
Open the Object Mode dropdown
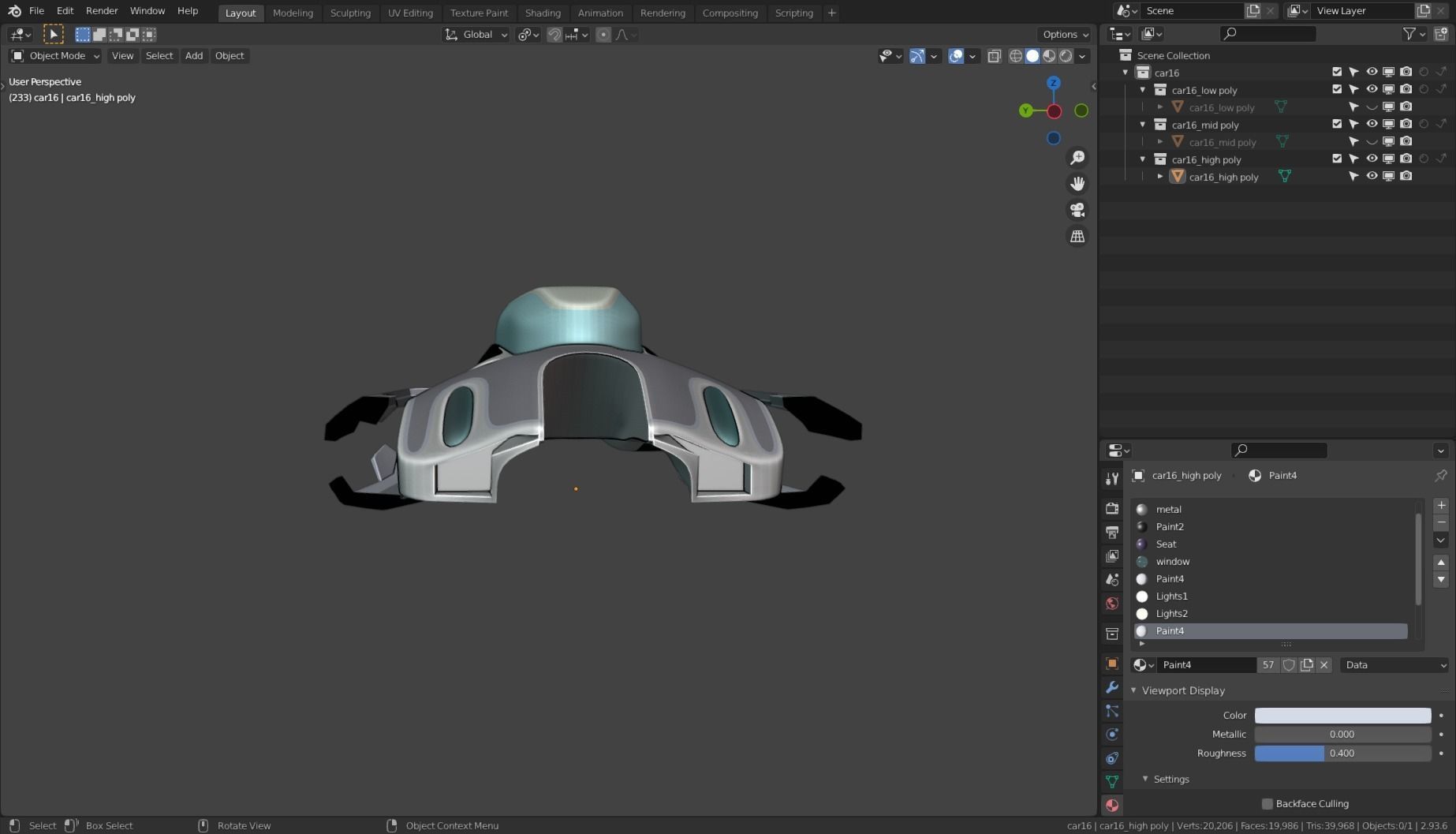[x=55, y=56]
